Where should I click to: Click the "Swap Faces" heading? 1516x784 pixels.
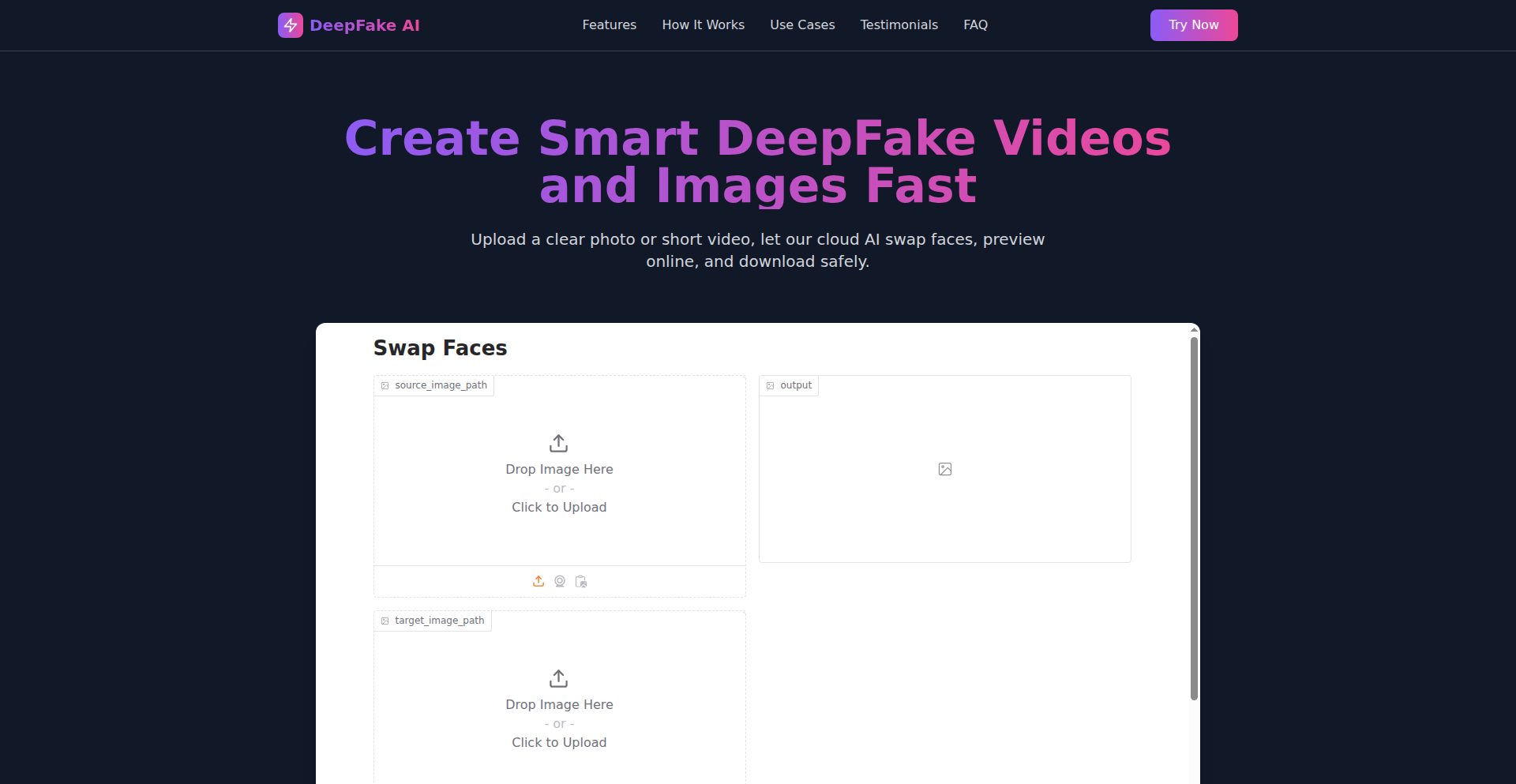pyautogui.click(x=441, y=348)
